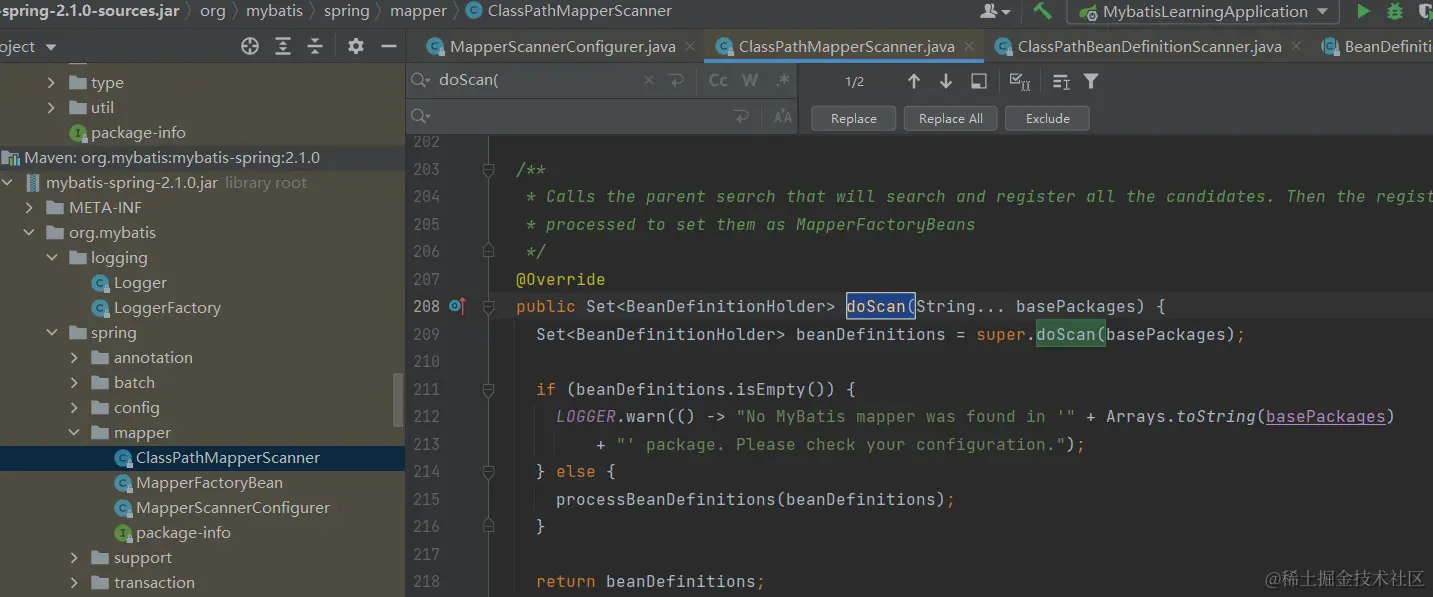The width and height of the screenshot is (1433, 597).
Task: Toggle Regex (.*) search option
Action: (782, 80)
